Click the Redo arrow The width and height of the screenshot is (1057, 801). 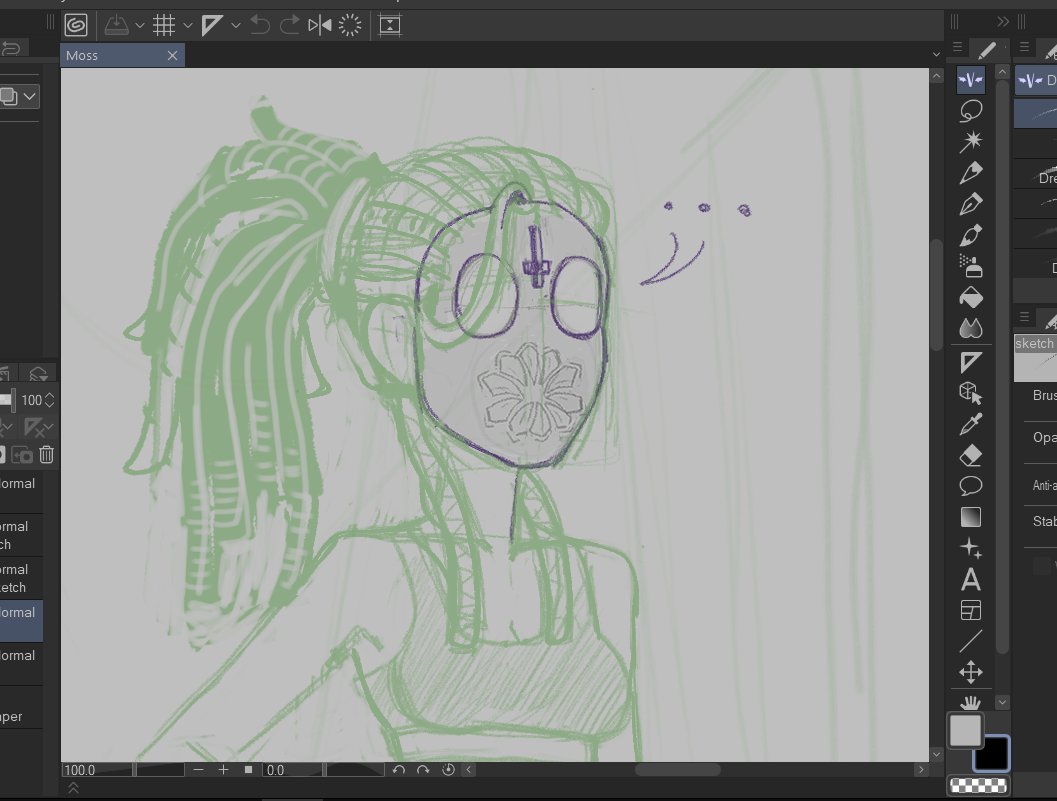290,26
